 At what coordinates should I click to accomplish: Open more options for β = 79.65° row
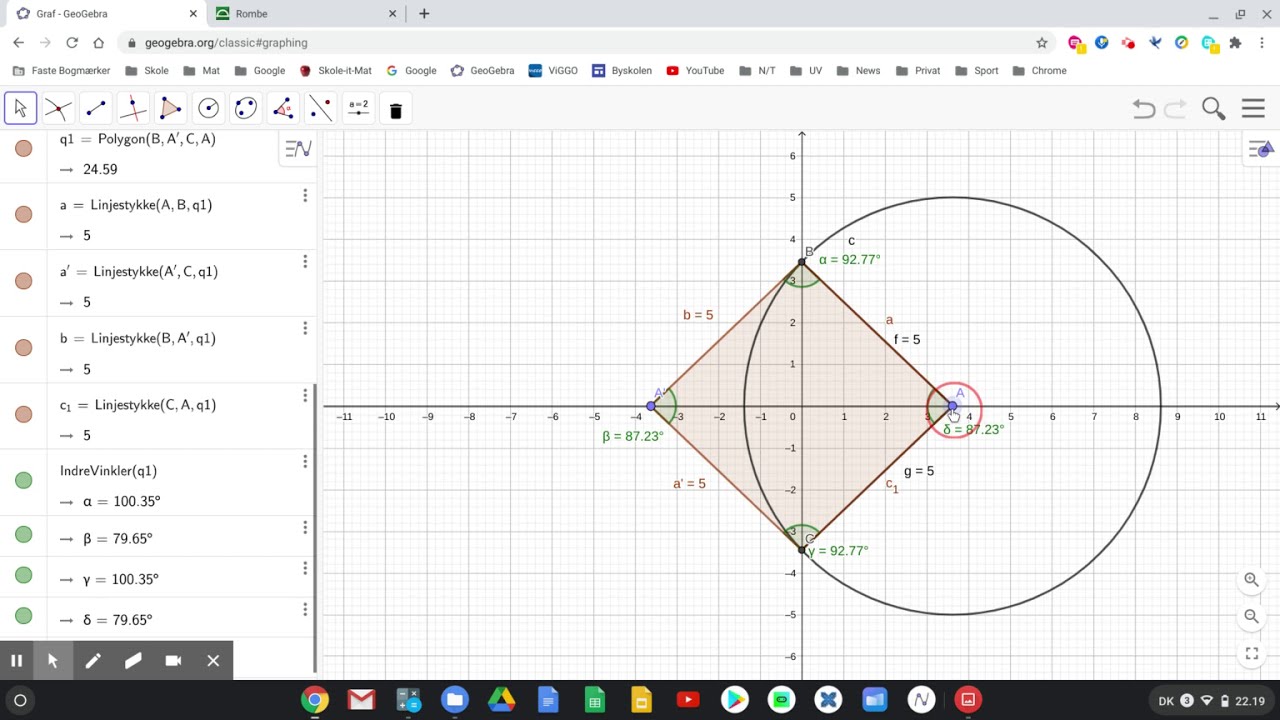coord(305,528)
